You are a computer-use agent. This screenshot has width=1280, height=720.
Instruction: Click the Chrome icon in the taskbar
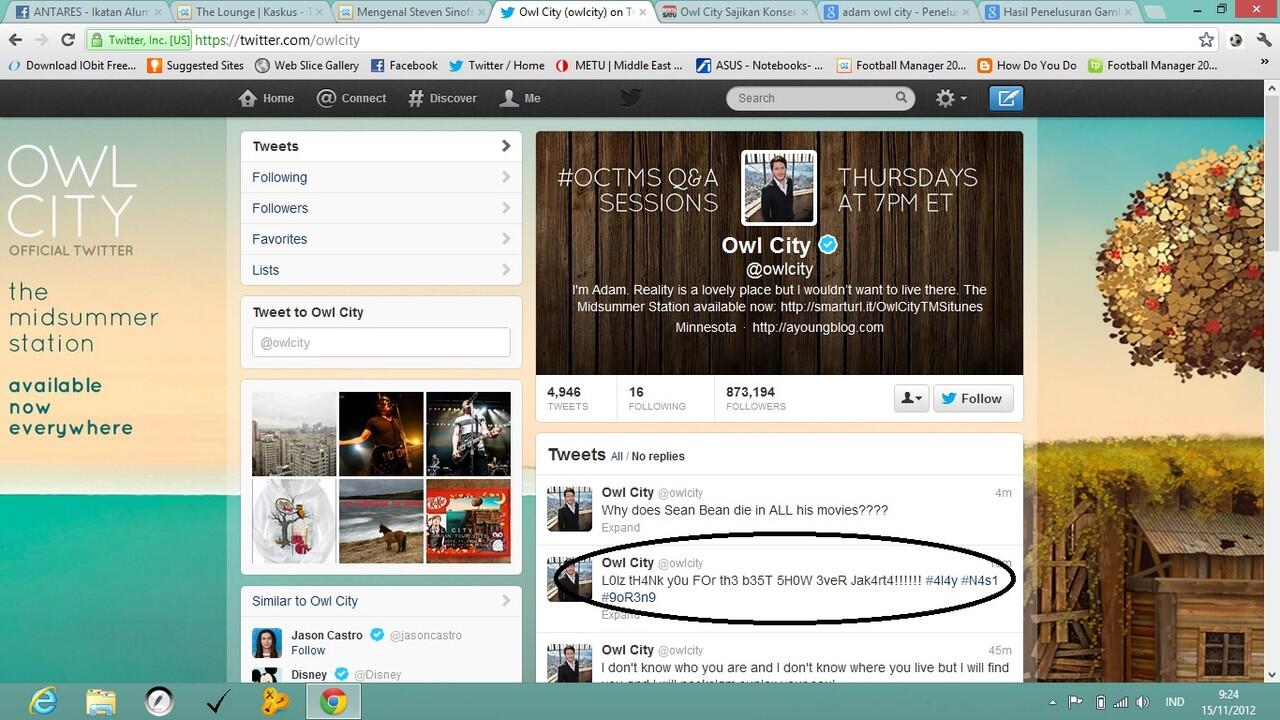333,702
